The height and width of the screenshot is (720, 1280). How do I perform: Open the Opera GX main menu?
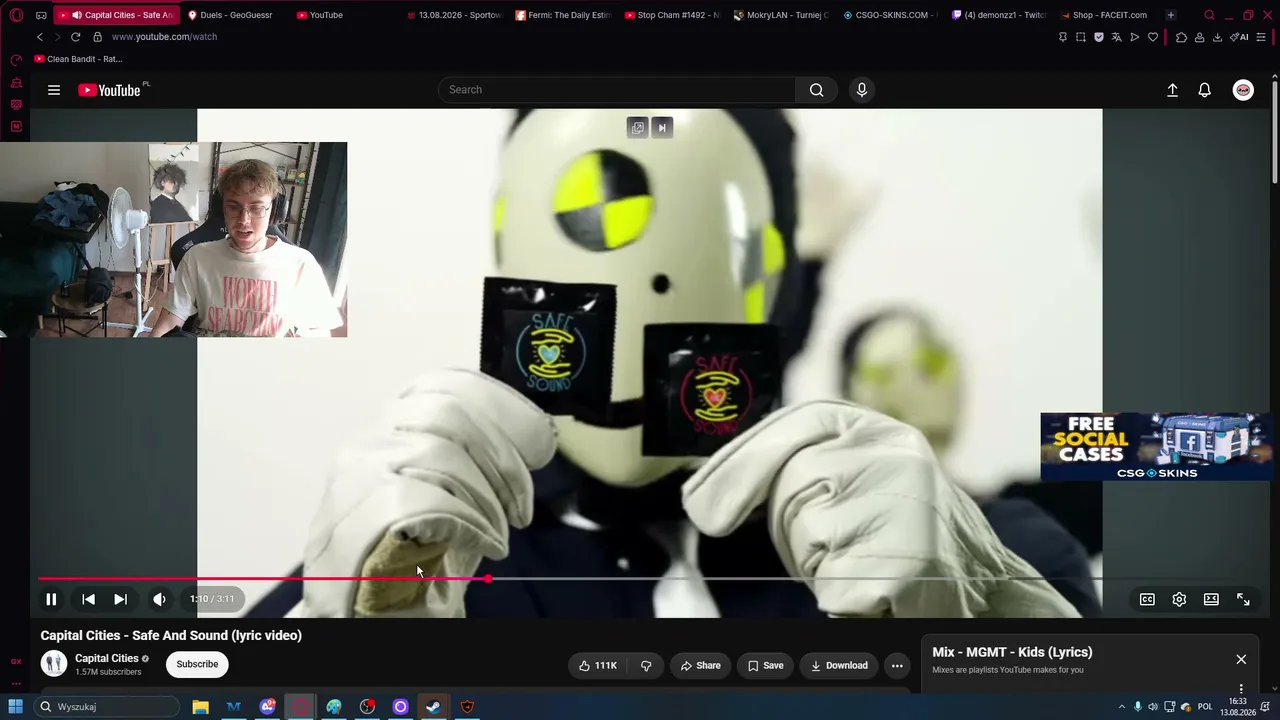pyautogui.click(x=16, y=15)
